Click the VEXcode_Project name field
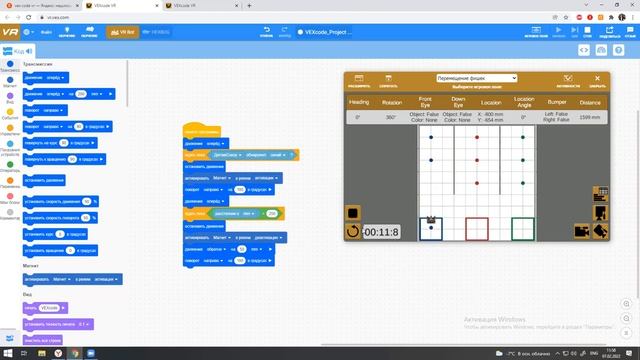 [x=325, y=32]
